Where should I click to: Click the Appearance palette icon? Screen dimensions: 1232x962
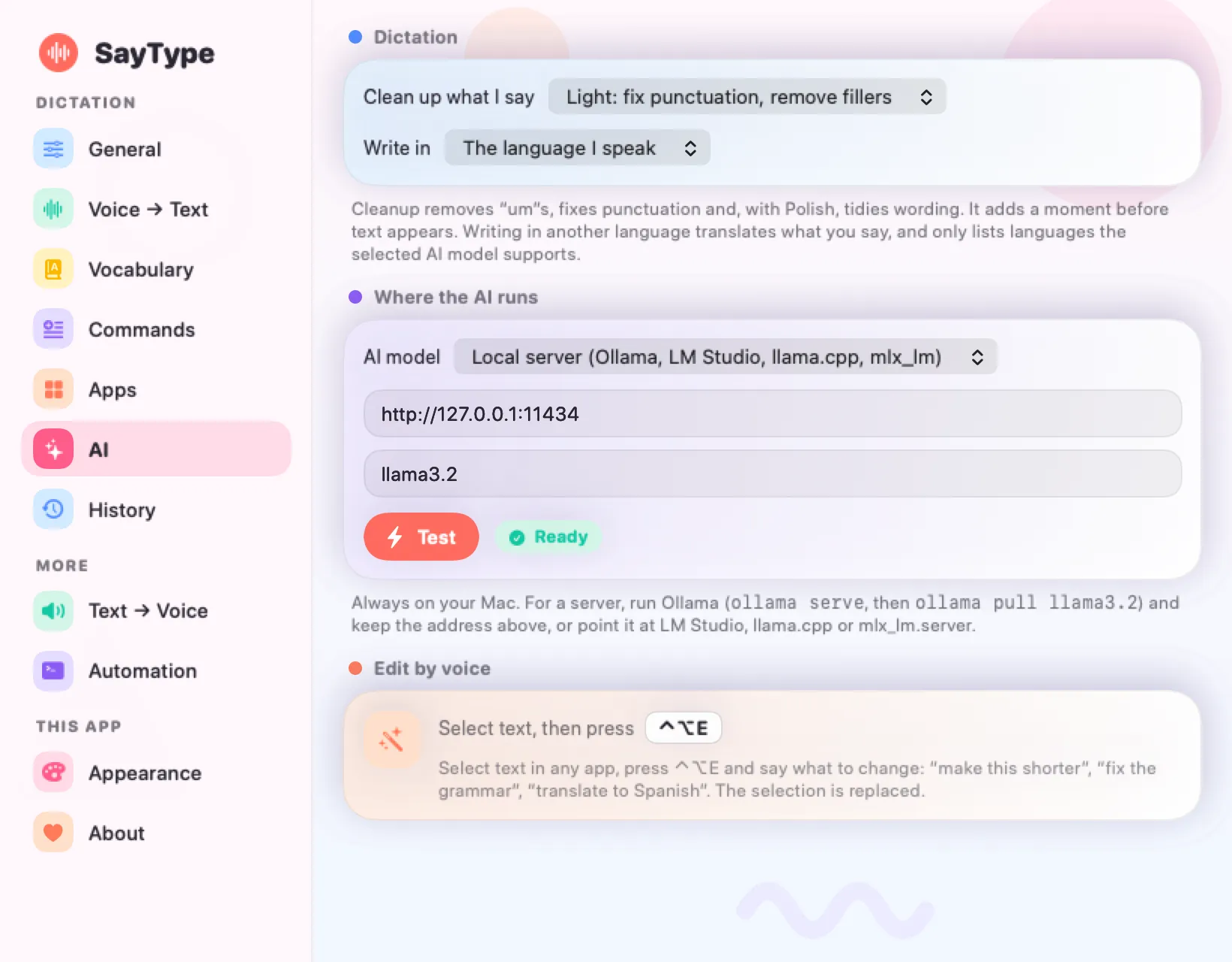point(53,773)
